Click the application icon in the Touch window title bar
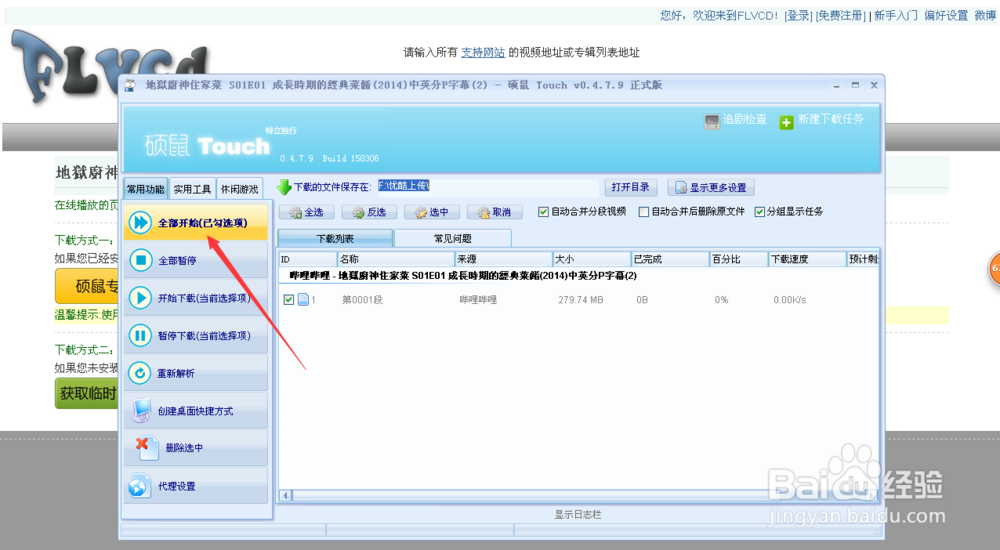Screen dimensions: 1000x550 [130, 85]
